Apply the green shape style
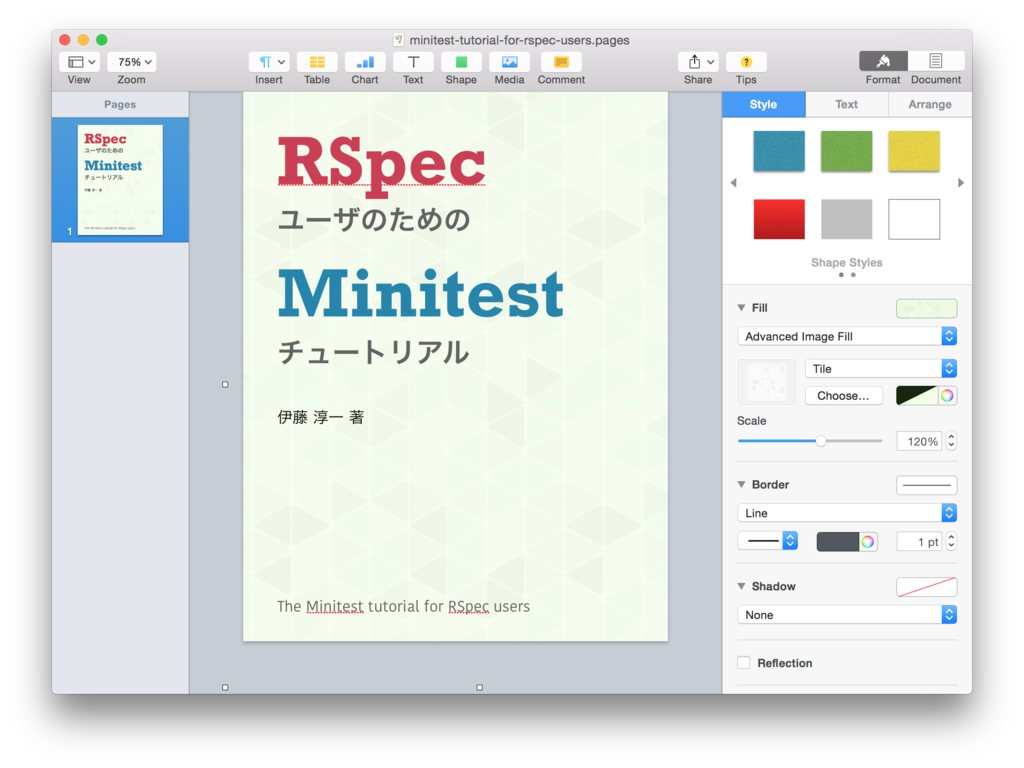Screen dimensions: 1024x768 [x=846, y=151]
